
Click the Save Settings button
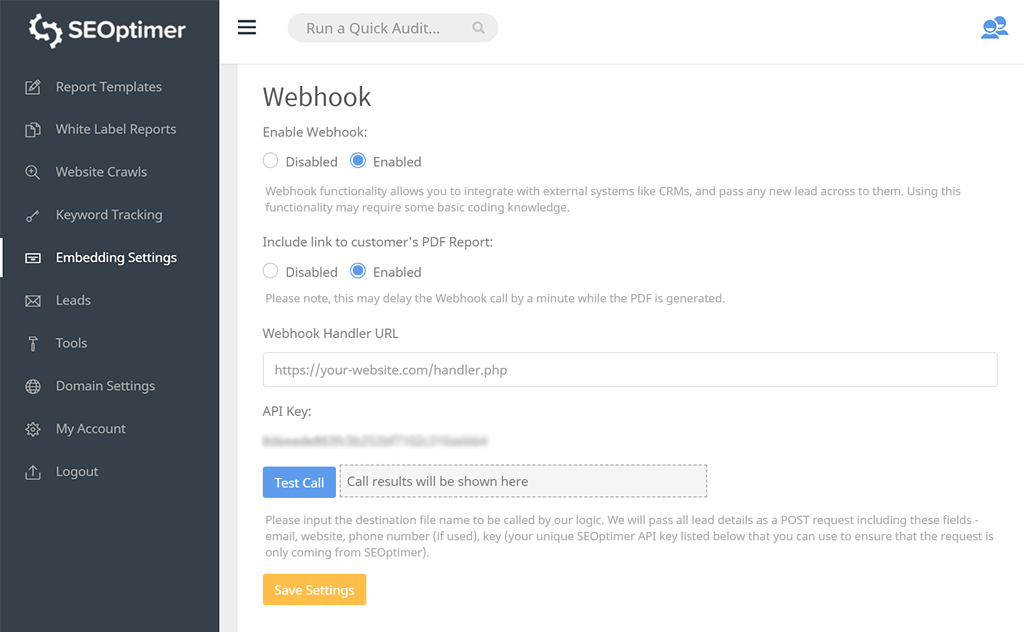pyautogui.click(x=314, y=590)
